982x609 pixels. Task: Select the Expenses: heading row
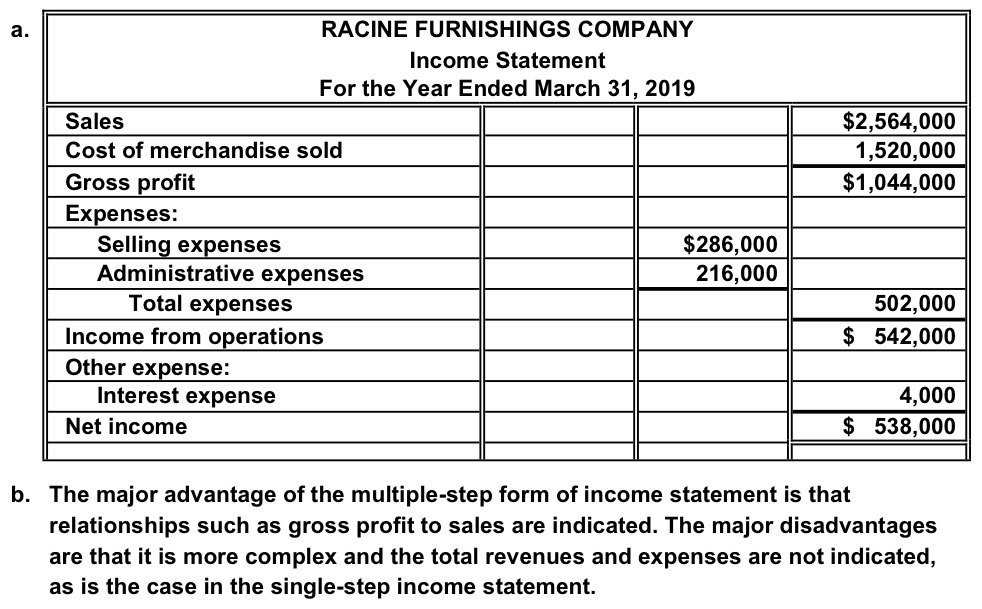264,213
